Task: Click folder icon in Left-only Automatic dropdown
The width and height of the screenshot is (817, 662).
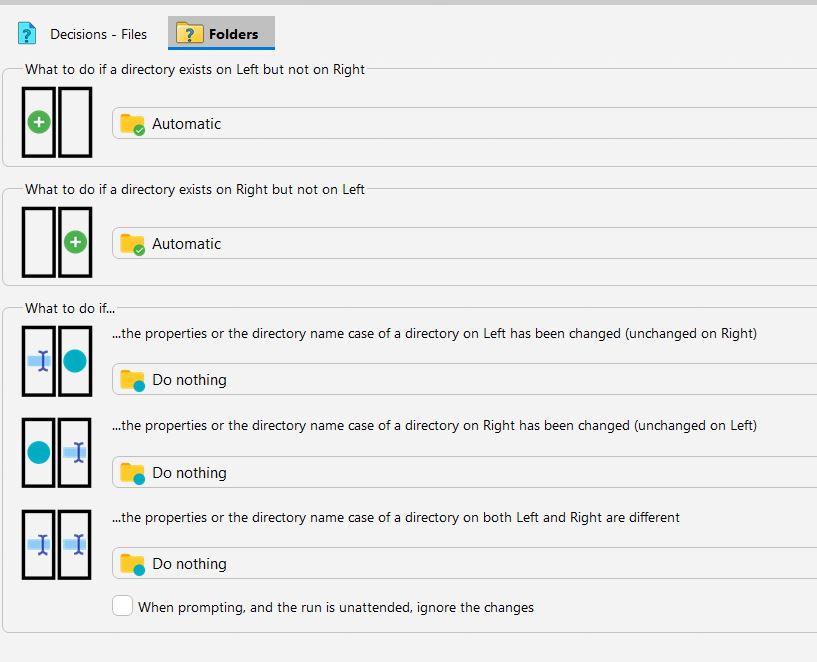Action: 132,124
